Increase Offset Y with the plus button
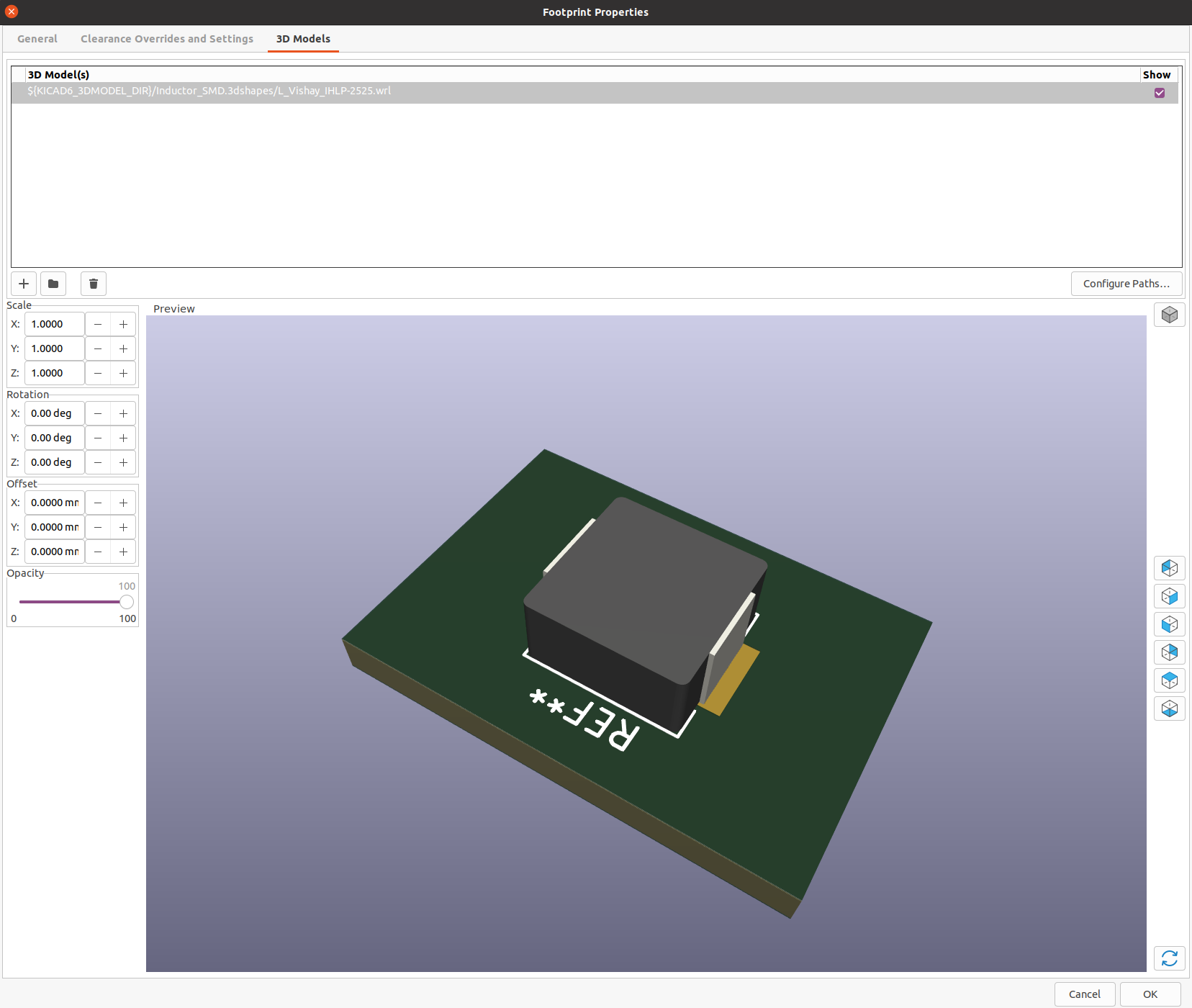The height and width of the screenshot is (1008, 1192). coord(124,528)
